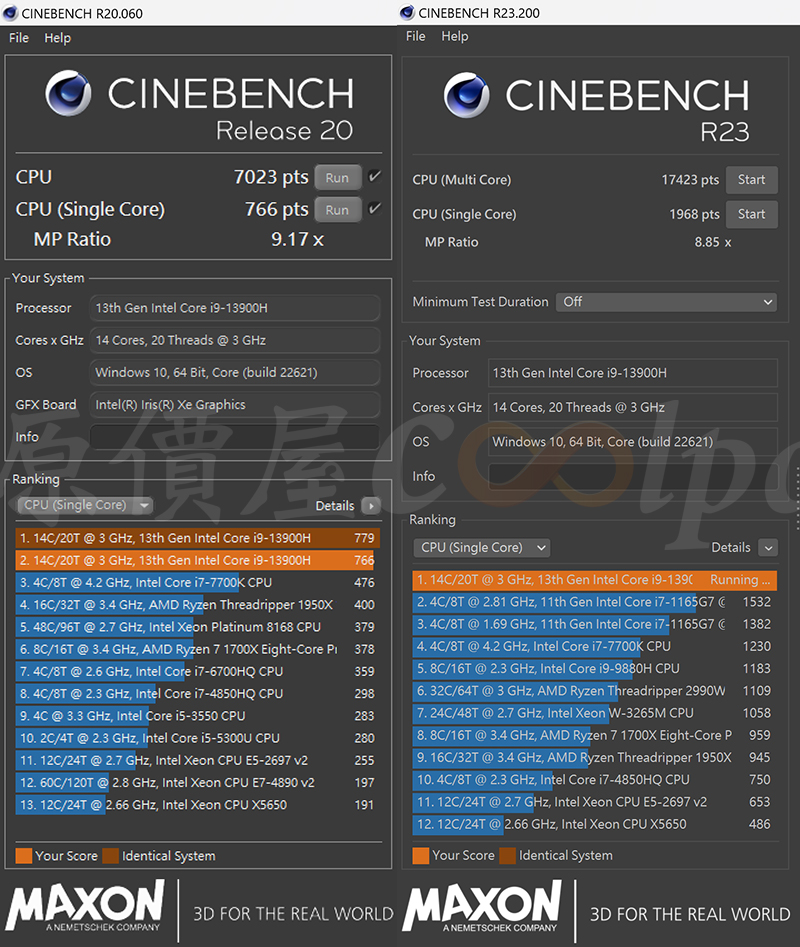Screen dimensions: 800x947
Task: Open the File menu in Cinebench R23
Action: coord(415,36)
